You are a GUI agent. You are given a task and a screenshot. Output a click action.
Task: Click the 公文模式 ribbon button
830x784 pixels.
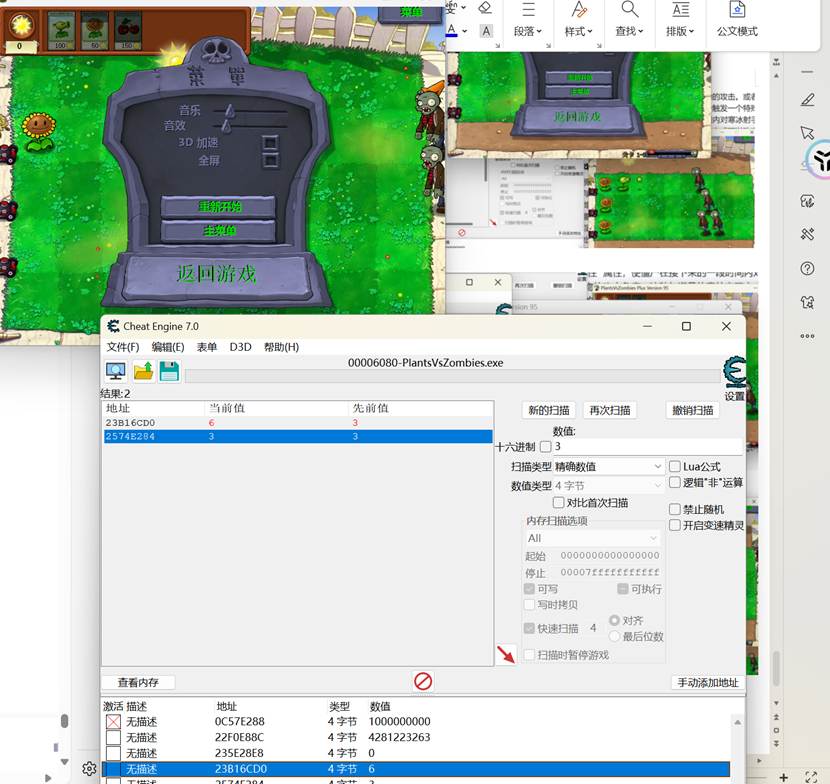tap(737, 19)
